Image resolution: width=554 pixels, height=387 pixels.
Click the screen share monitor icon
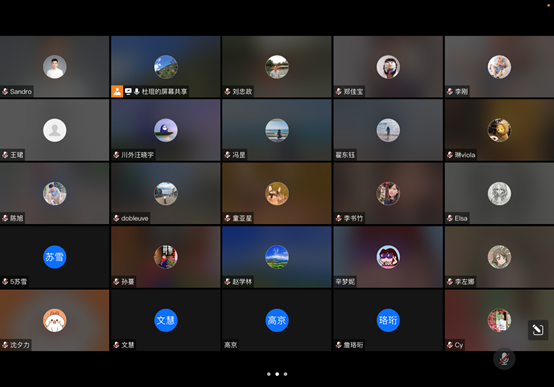click(x=128, y=92)
